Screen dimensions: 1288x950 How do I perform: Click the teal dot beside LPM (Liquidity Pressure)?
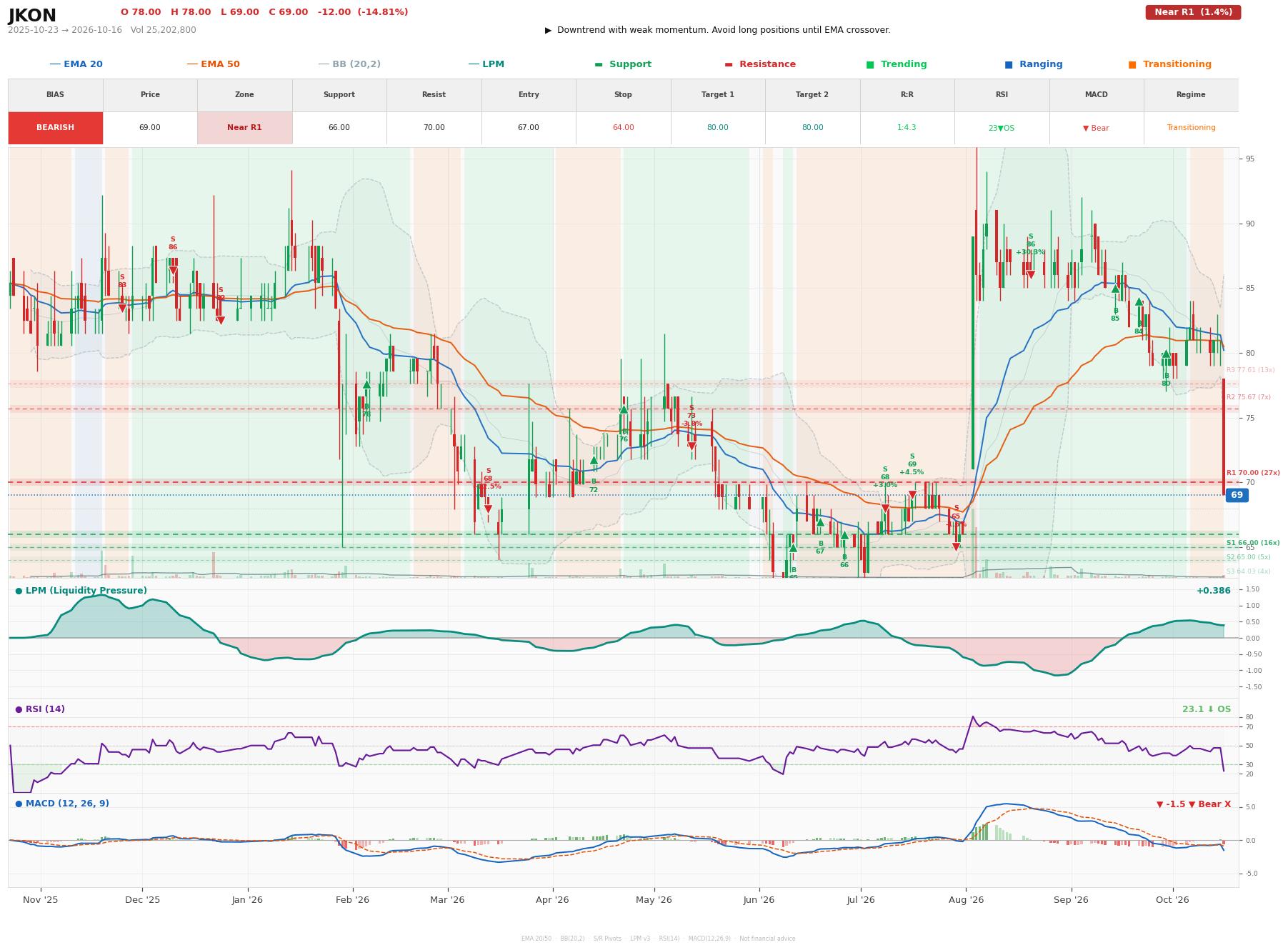click(x=19, y=591)
